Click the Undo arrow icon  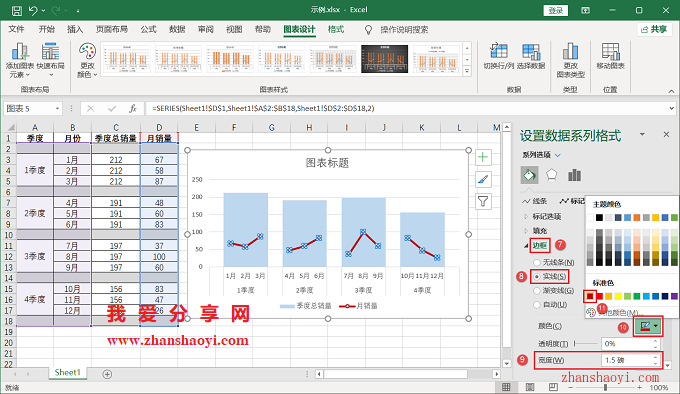pyautogui.click(x=33, y=10)
